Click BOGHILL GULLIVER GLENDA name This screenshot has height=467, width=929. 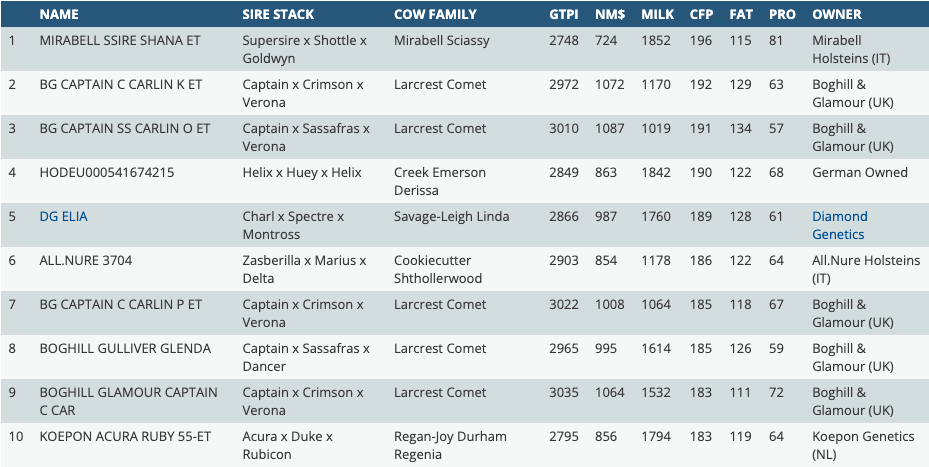coord(125,348)
